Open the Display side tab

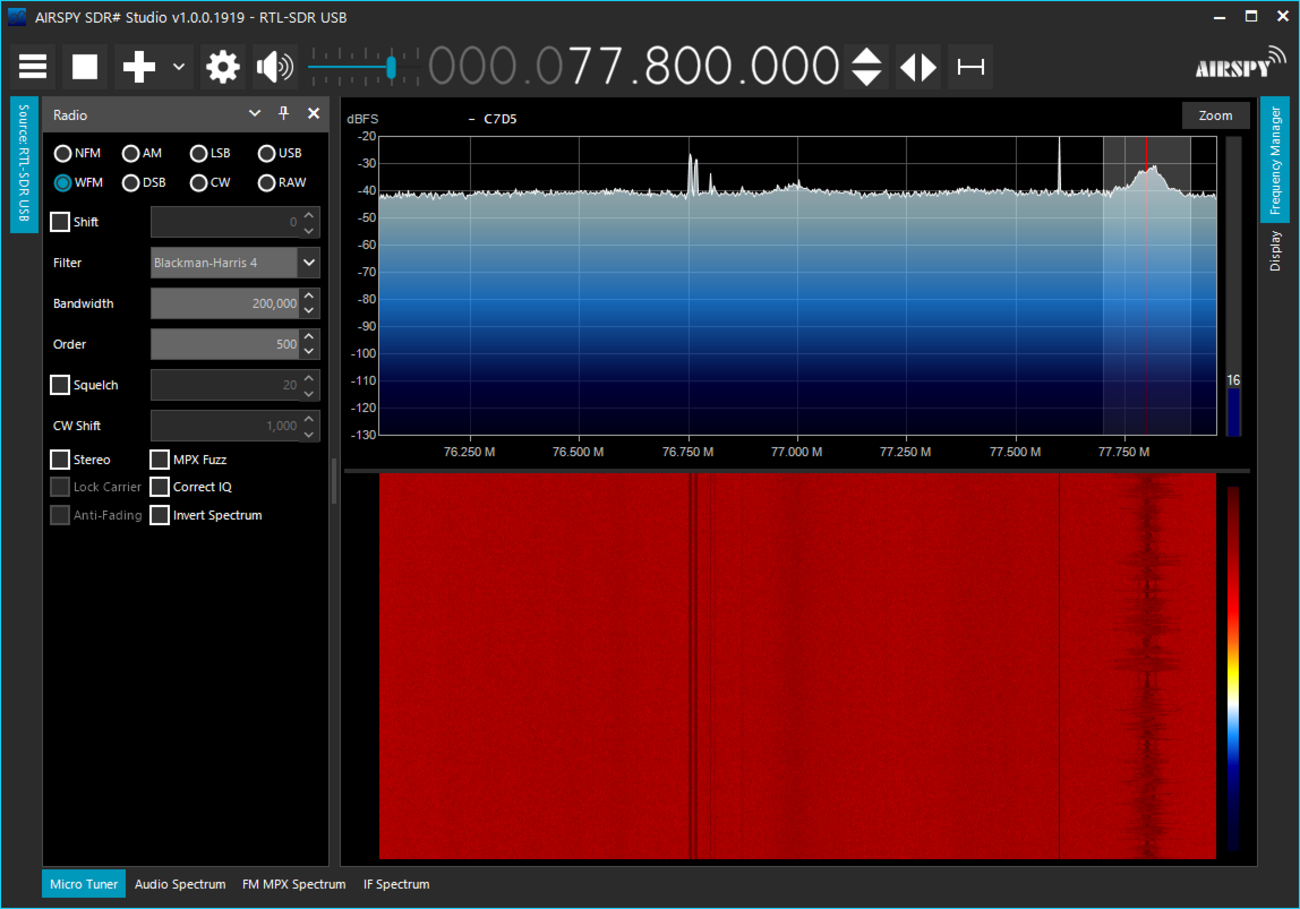pos(1275,251)
